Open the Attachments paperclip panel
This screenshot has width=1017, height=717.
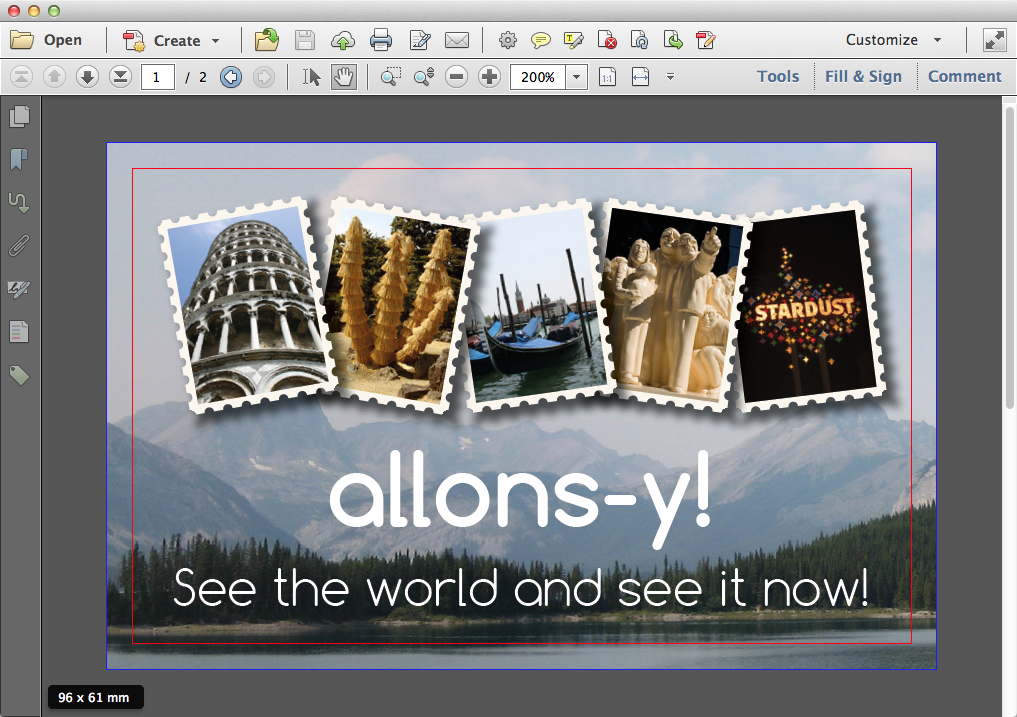point(19,245)
